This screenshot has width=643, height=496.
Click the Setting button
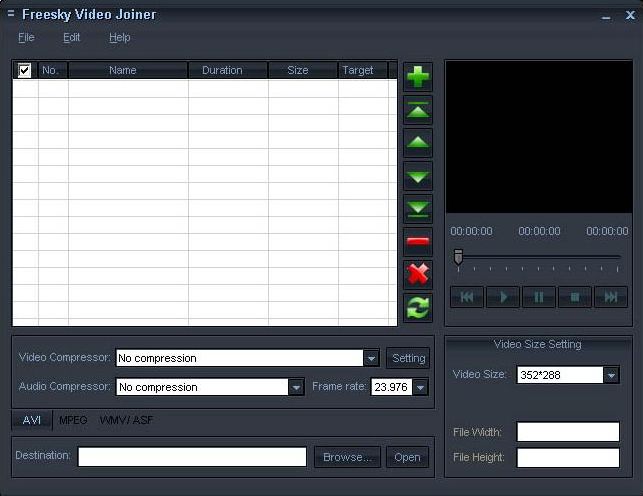point(408,358)
